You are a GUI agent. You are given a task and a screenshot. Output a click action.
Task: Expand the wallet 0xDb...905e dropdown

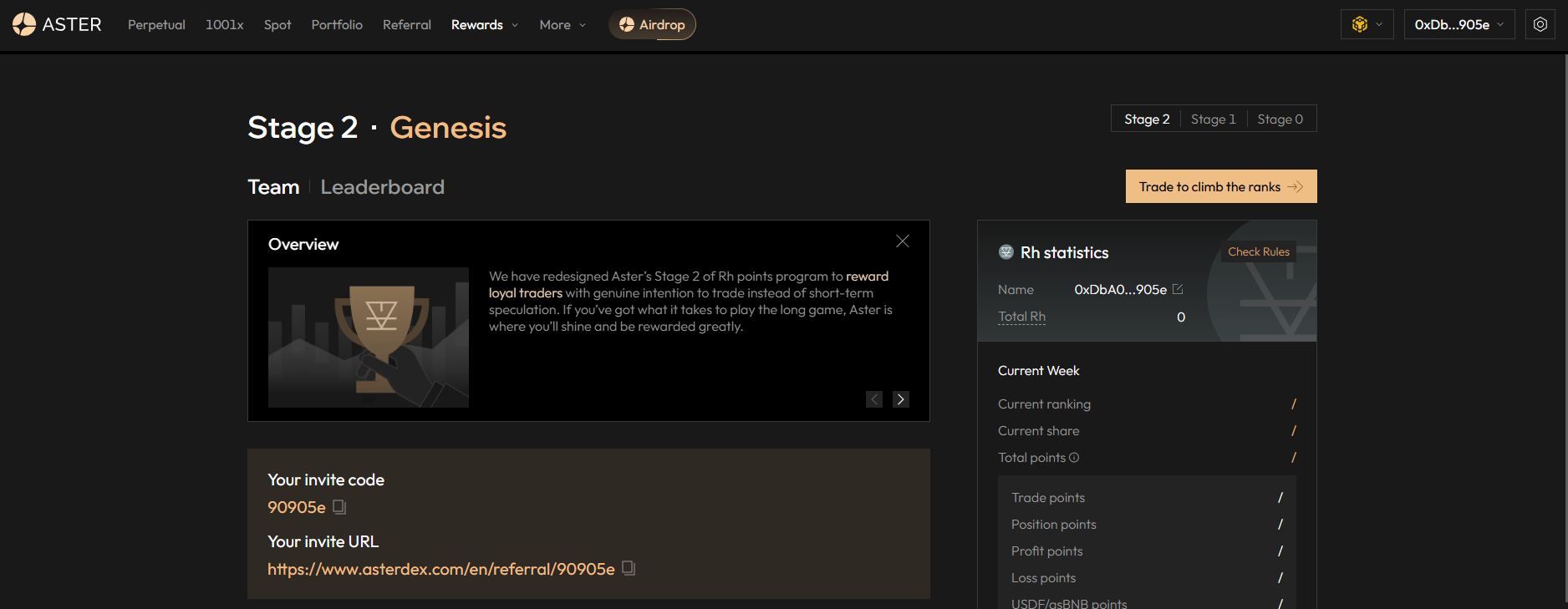1459,24
